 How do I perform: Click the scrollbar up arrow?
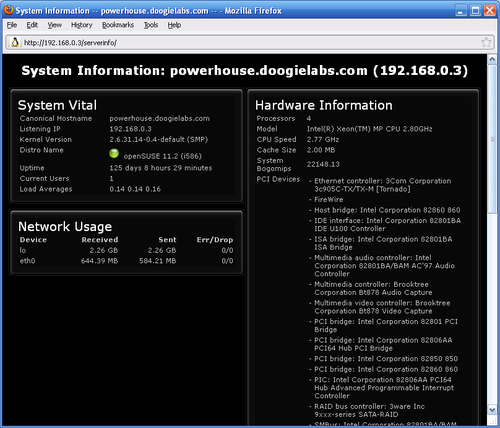coord(492,60)
